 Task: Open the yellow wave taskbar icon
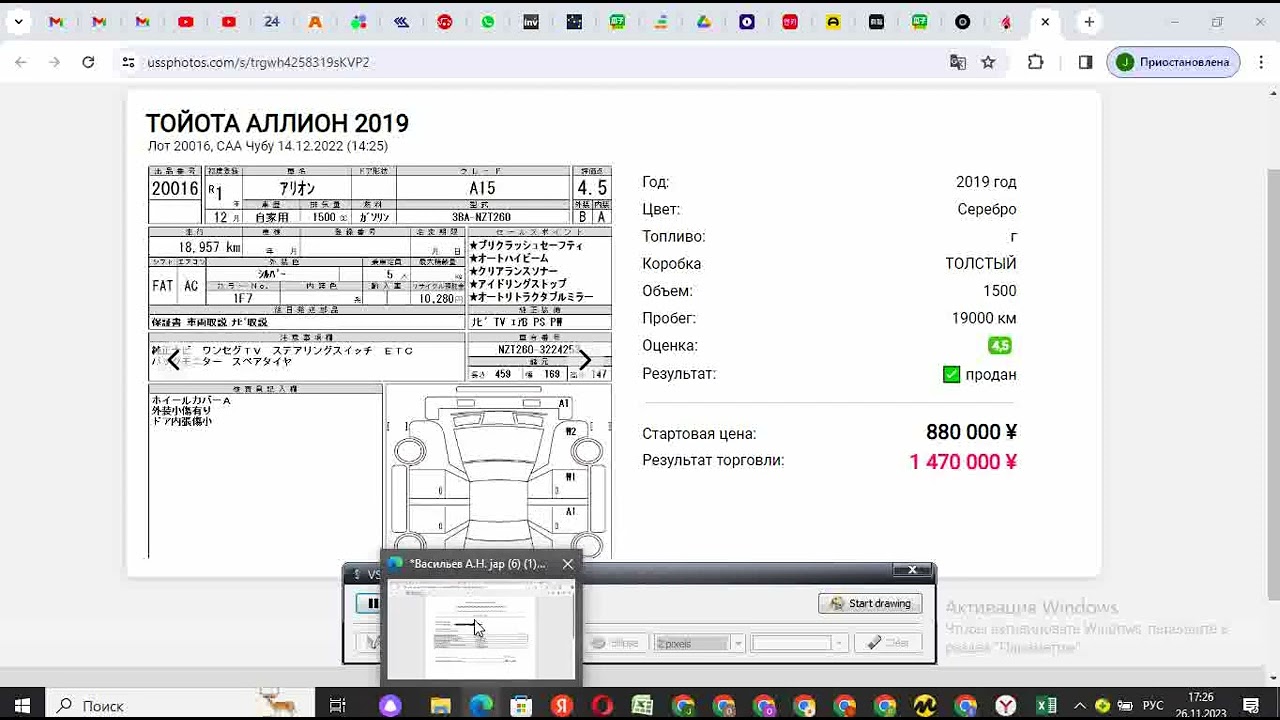925,706
